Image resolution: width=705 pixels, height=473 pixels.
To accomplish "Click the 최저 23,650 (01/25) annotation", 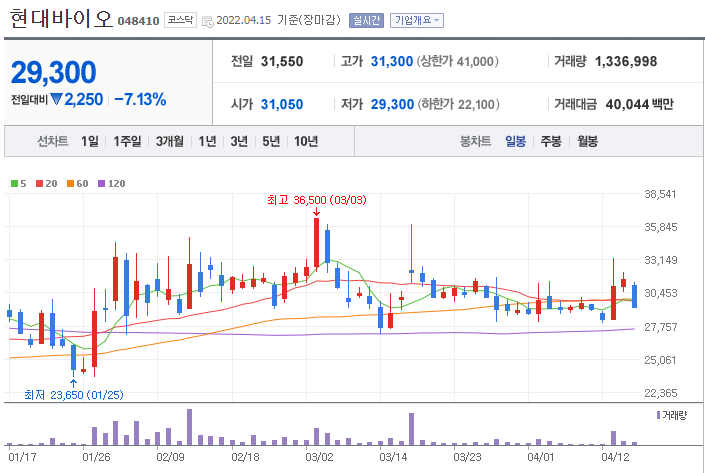I will 74,395.
